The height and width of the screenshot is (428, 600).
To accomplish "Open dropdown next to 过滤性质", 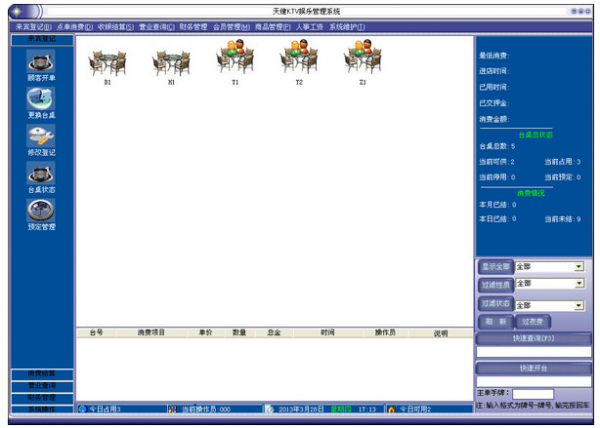I will point(579,283).
